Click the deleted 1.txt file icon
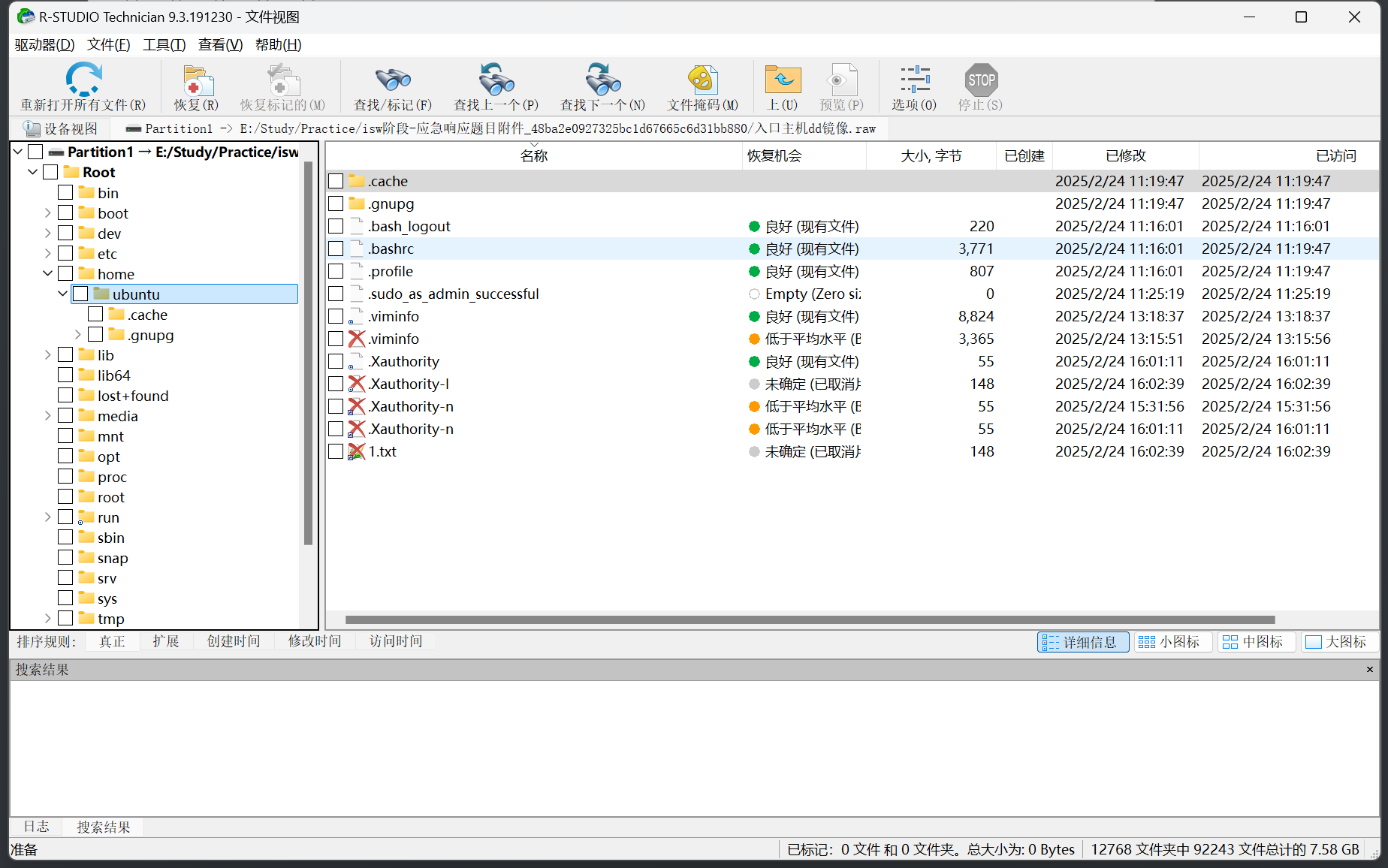 pos(357,451)
